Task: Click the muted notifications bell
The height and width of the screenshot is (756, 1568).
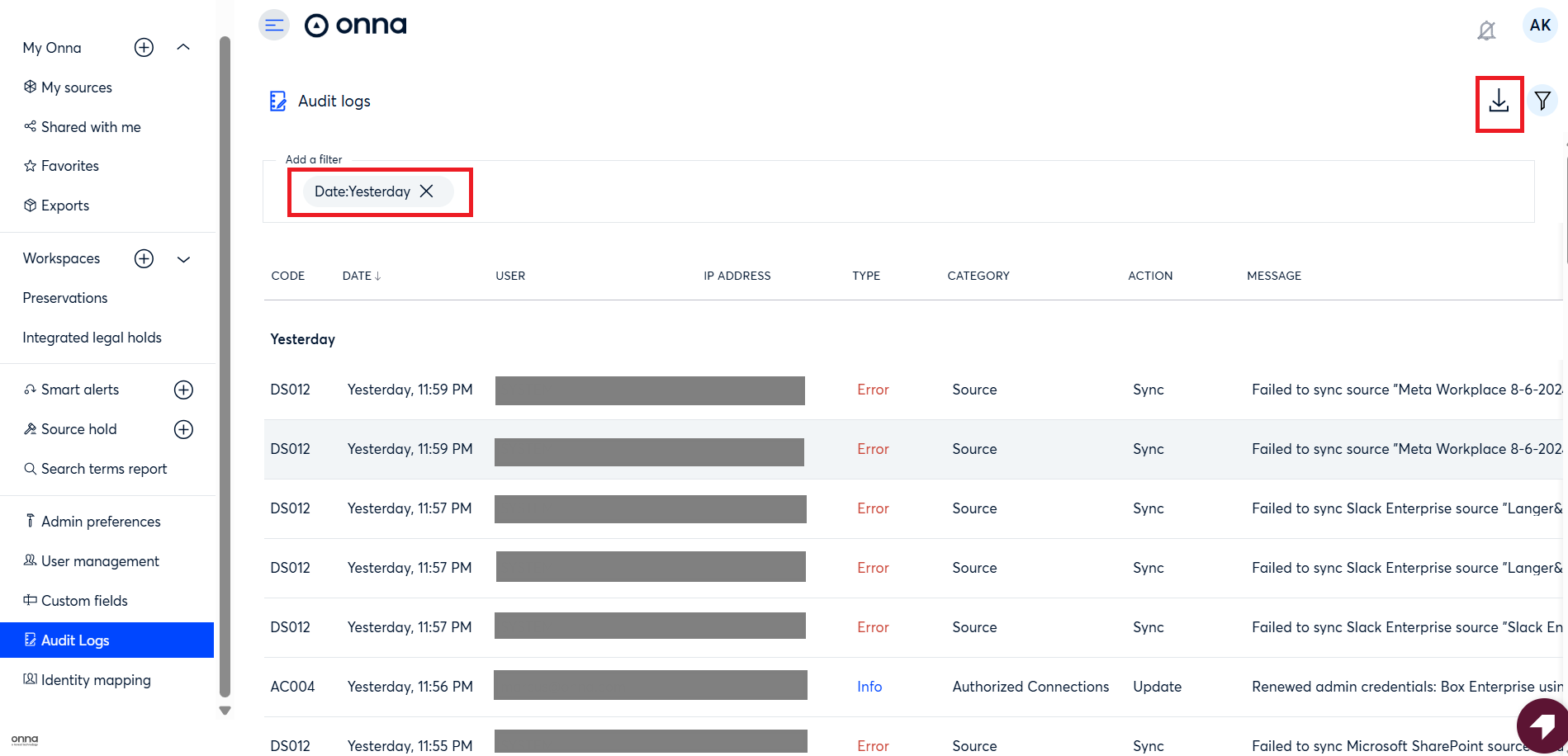Action: click(1486, 31)
